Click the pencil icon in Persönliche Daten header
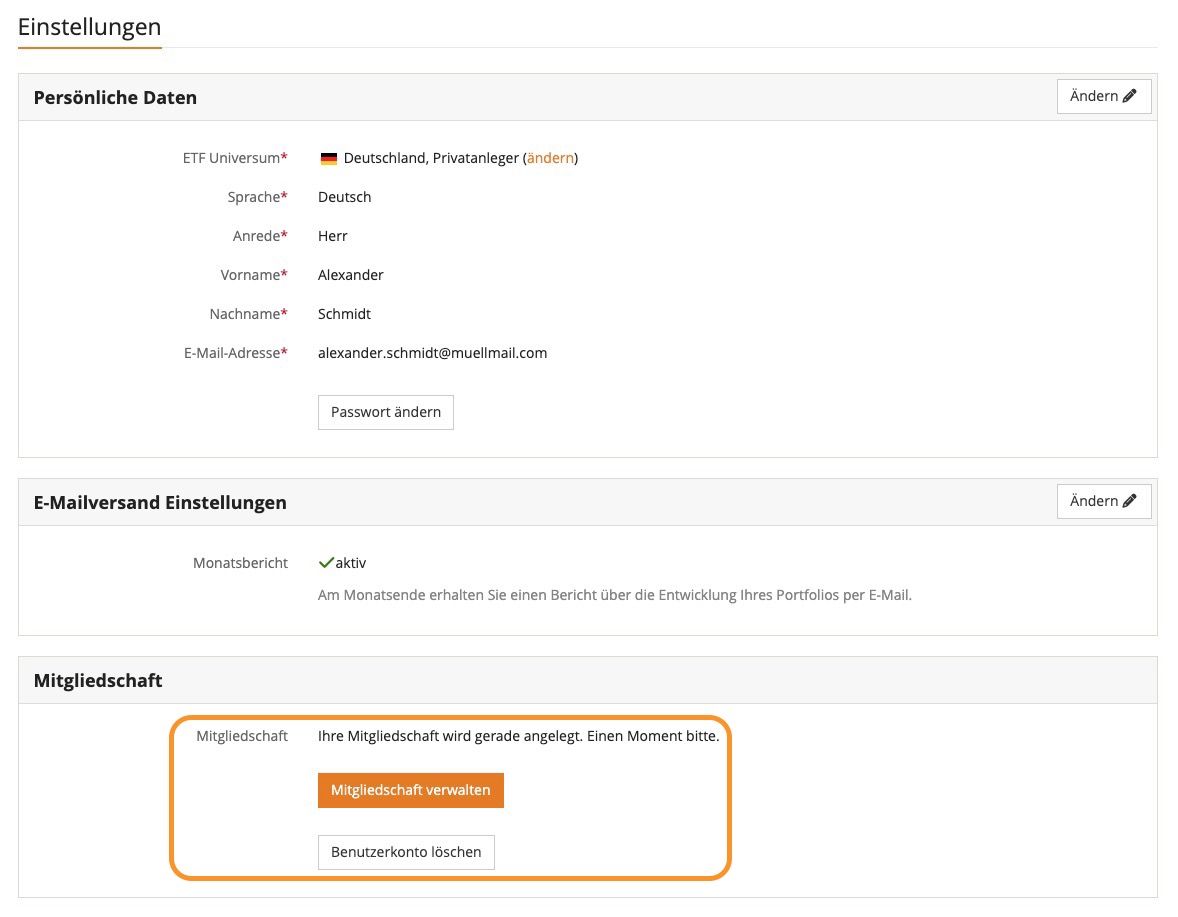This screenshot has height=917, width=1178. click(x=1130, y=97)
